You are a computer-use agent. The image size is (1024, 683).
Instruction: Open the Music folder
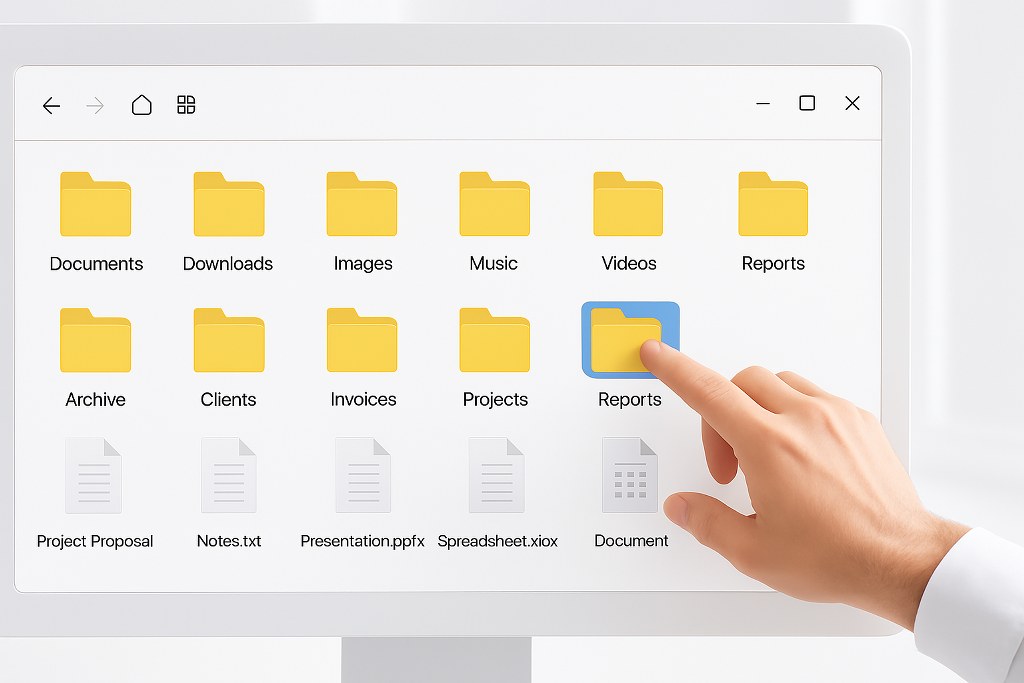click(493, 205)
